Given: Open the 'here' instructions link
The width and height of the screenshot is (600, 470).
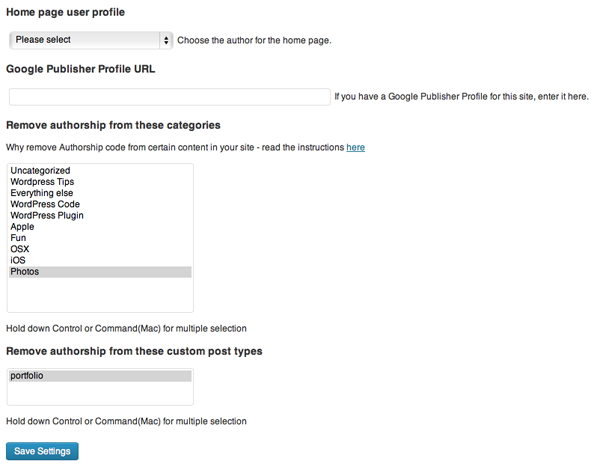Looking at the screenshot, I should pyautogui.click(x=355, y=147).
